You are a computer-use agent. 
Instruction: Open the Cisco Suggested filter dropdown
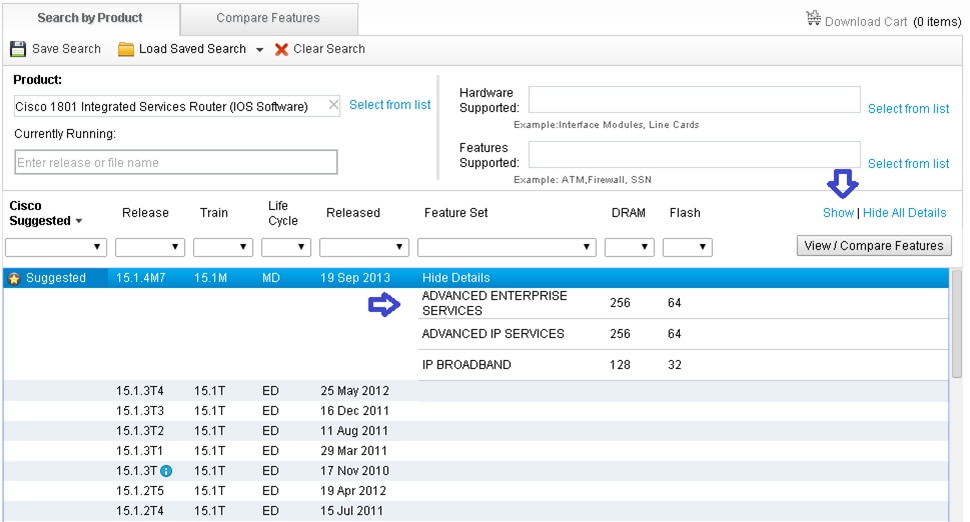point(56,247)
